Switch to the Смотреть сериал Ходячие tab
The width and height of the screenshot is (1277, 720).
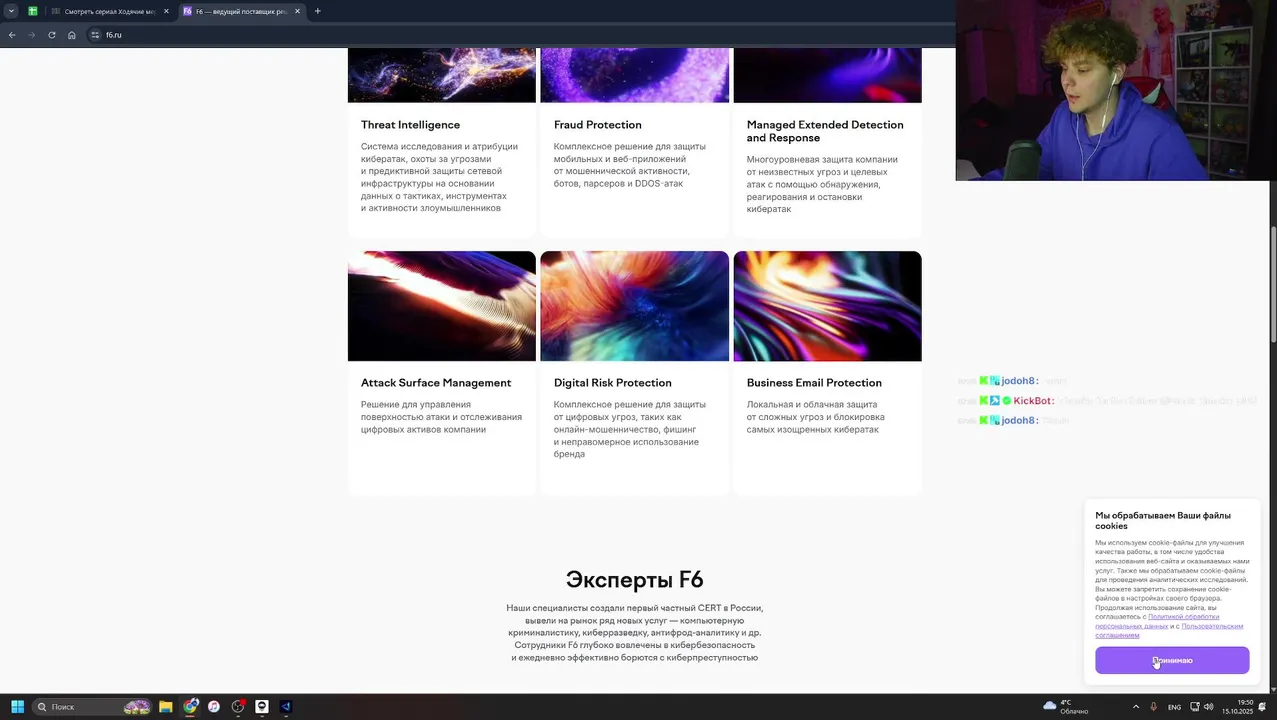(x=109, y=11)
